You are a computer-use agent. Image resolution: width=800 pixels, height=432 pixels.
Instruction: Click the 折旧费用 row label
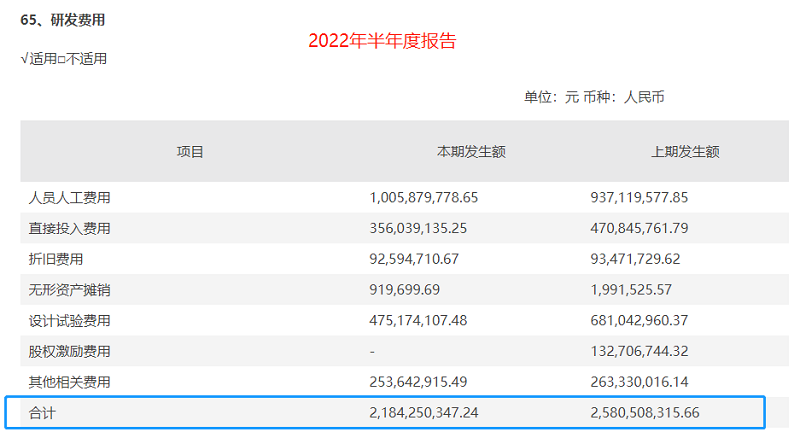click(x=56, y=259)
